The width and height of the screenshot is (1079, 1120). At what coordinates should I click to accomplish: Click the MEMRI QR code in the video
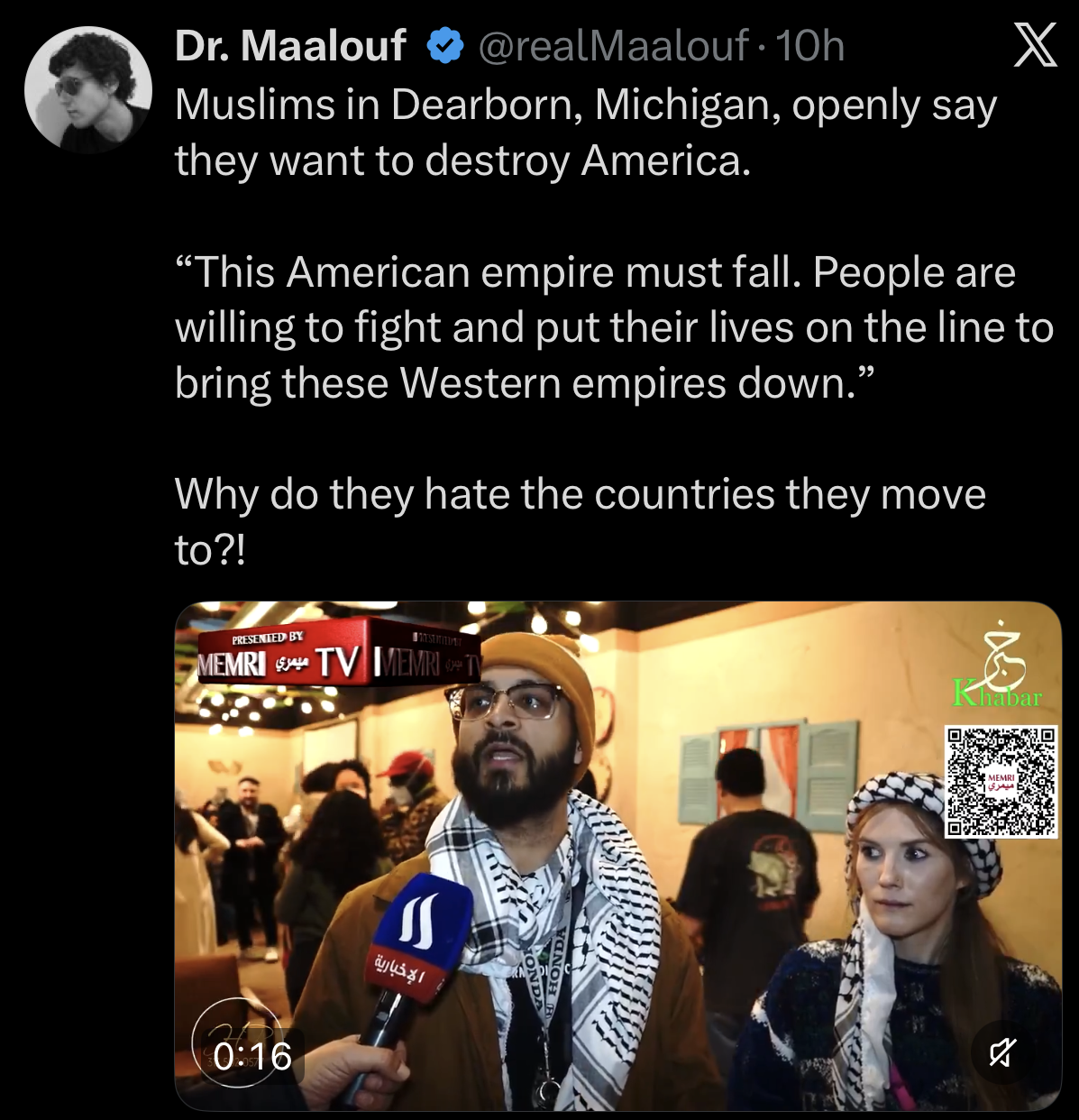1001,781
